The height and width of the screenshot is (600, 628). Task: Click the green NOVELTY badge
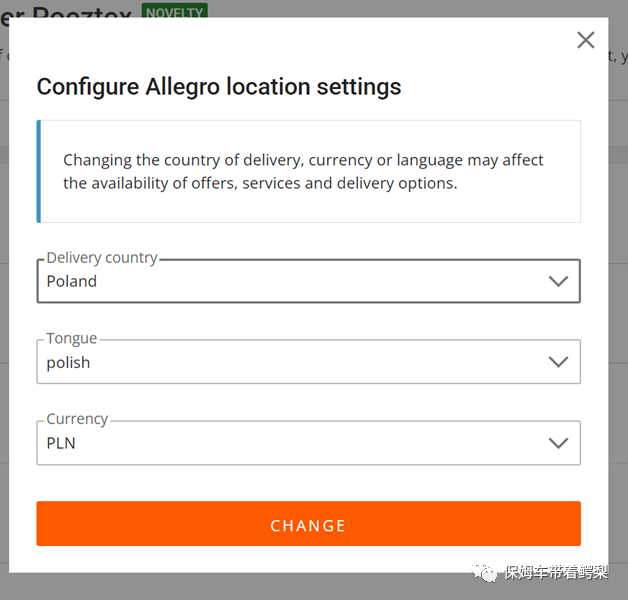174,11
